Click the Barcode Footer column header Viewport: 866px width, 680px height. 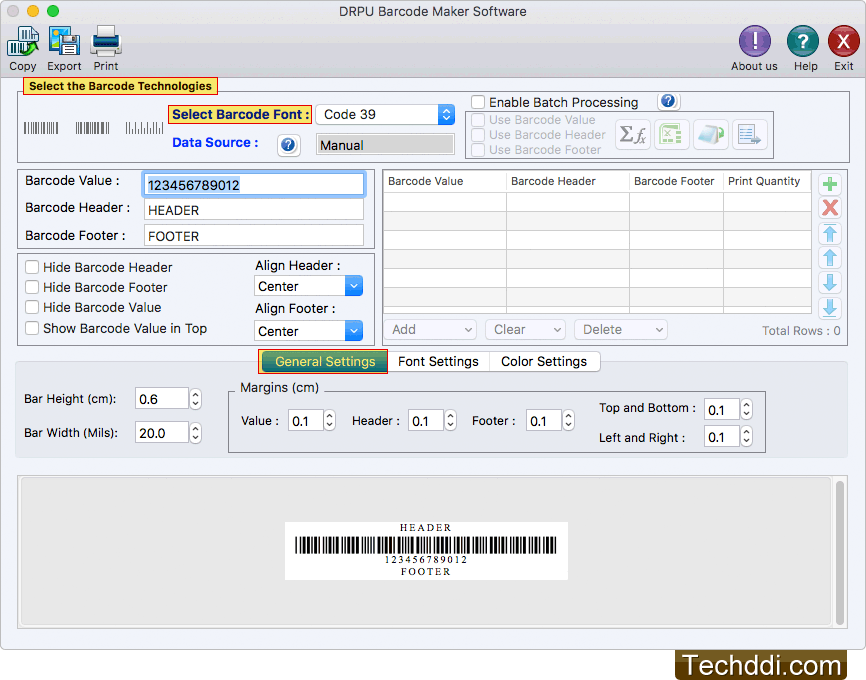(x=677, y=181)
